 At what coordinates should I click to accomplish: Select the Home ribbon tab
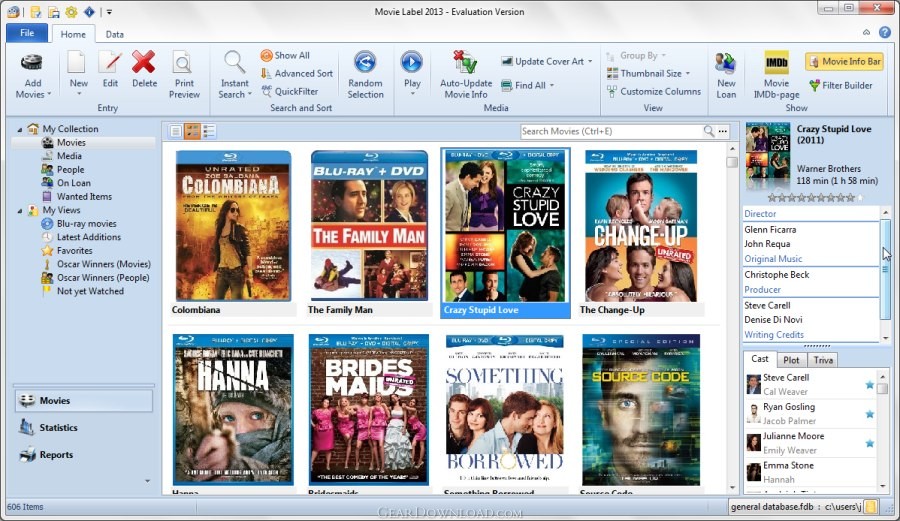click(x=73, y=34)
